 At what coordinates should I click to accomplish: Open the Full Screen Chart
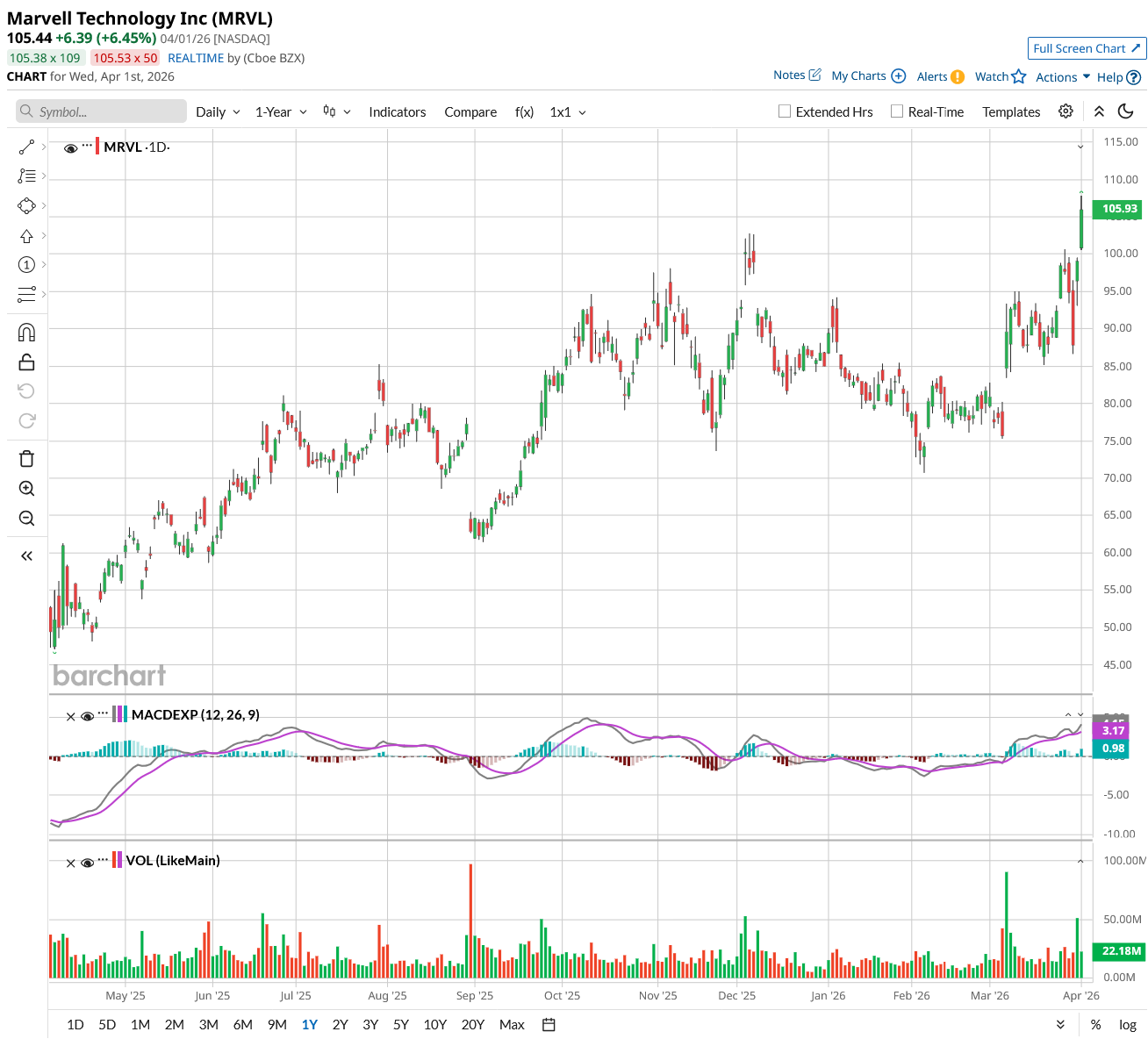click(x=1087, y=48)
